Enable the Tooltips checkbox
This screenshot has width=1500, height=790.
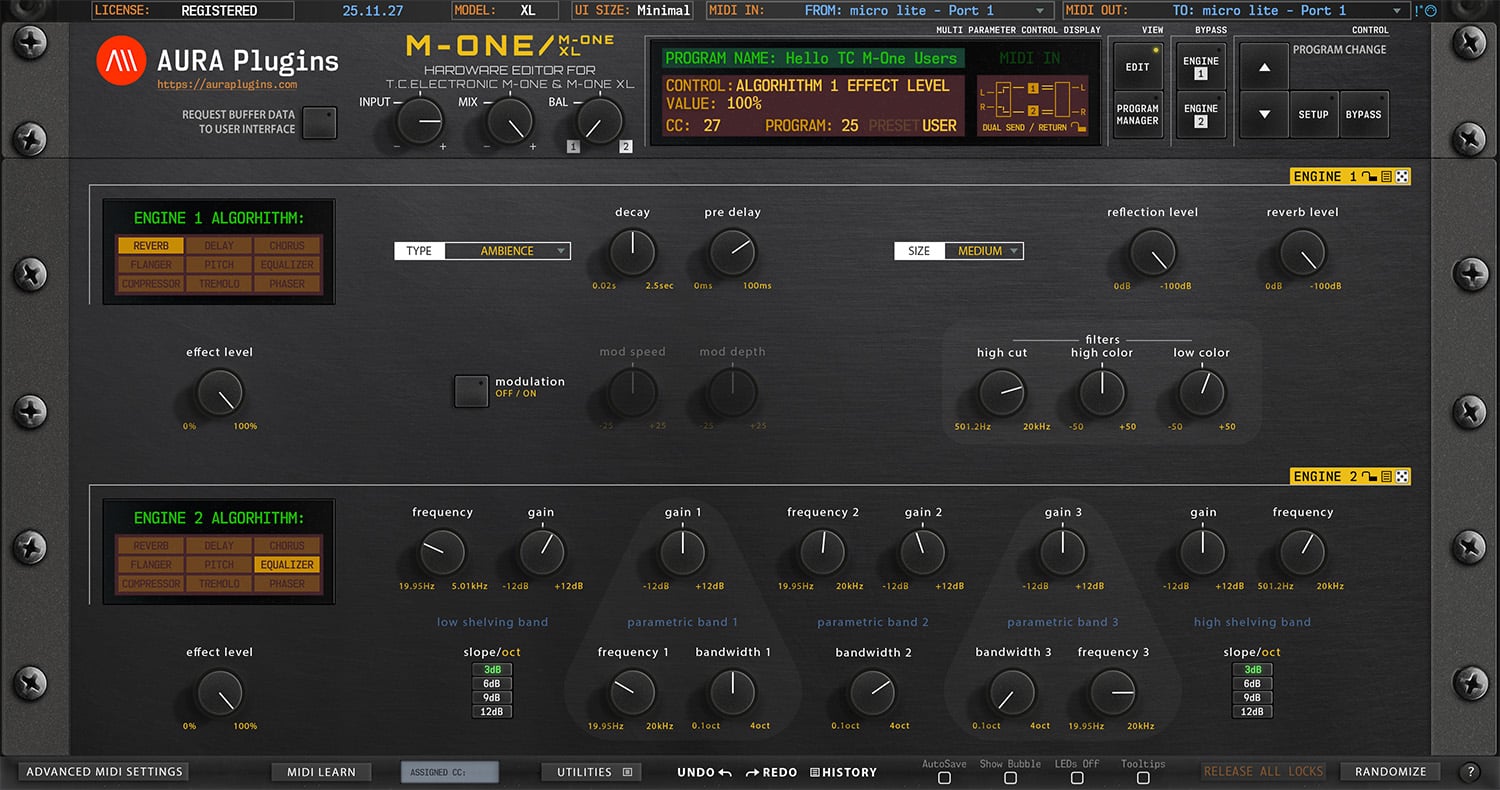coord(1142,778)
